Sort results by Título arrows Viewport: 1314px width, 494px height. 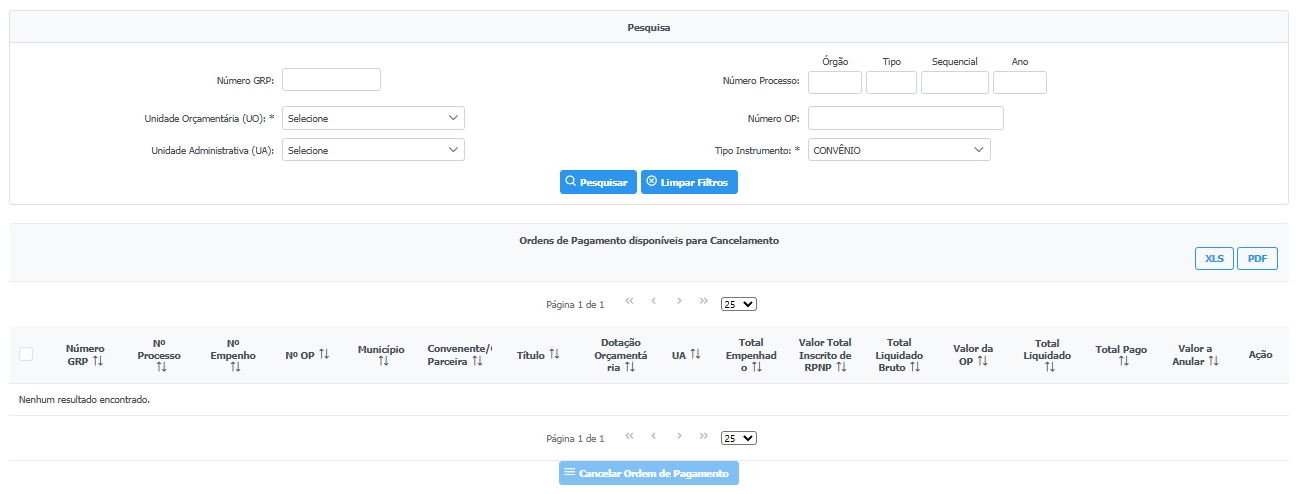(554, 355)
